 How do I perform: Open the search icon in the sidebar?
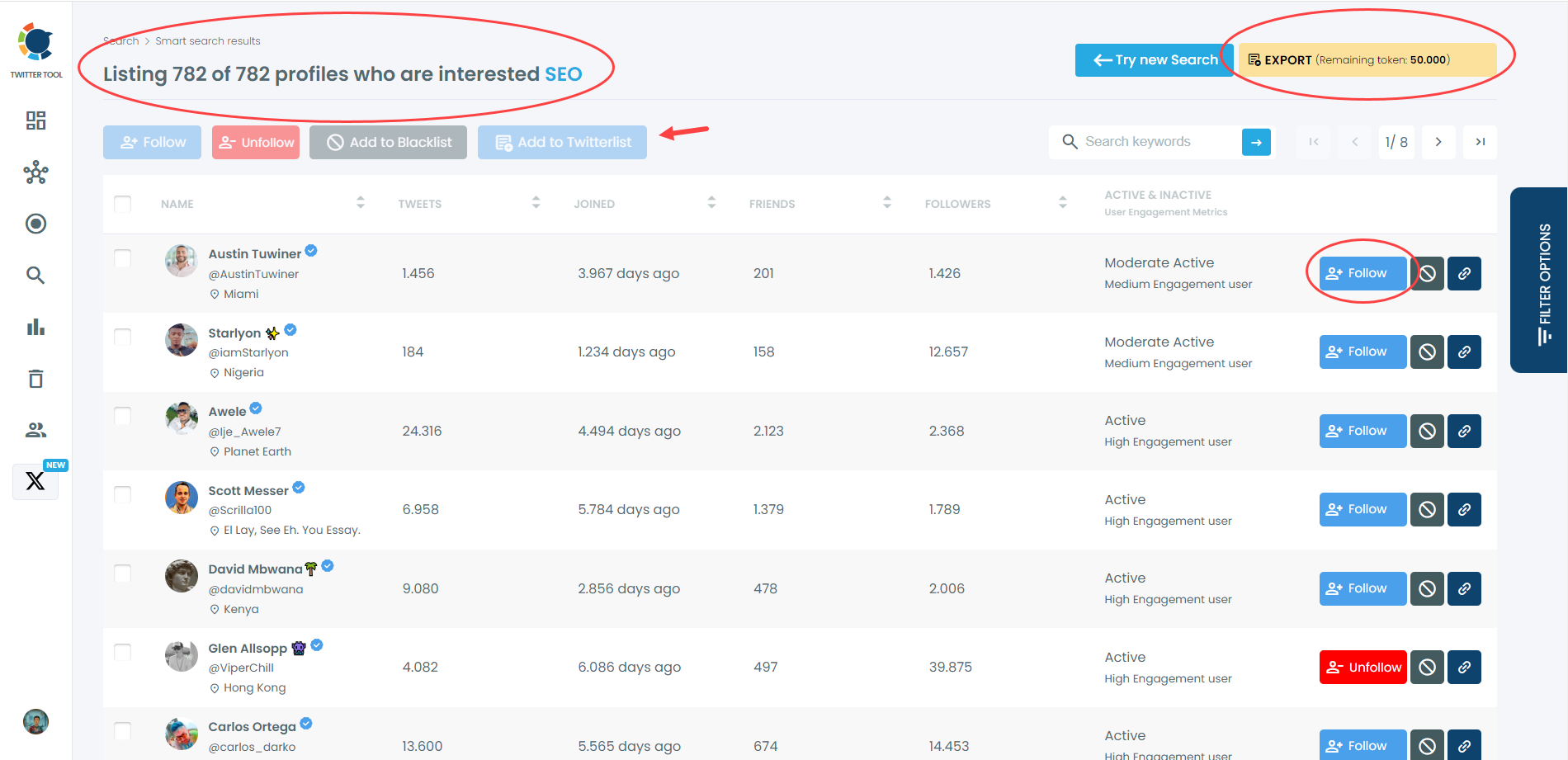point(35,275)
